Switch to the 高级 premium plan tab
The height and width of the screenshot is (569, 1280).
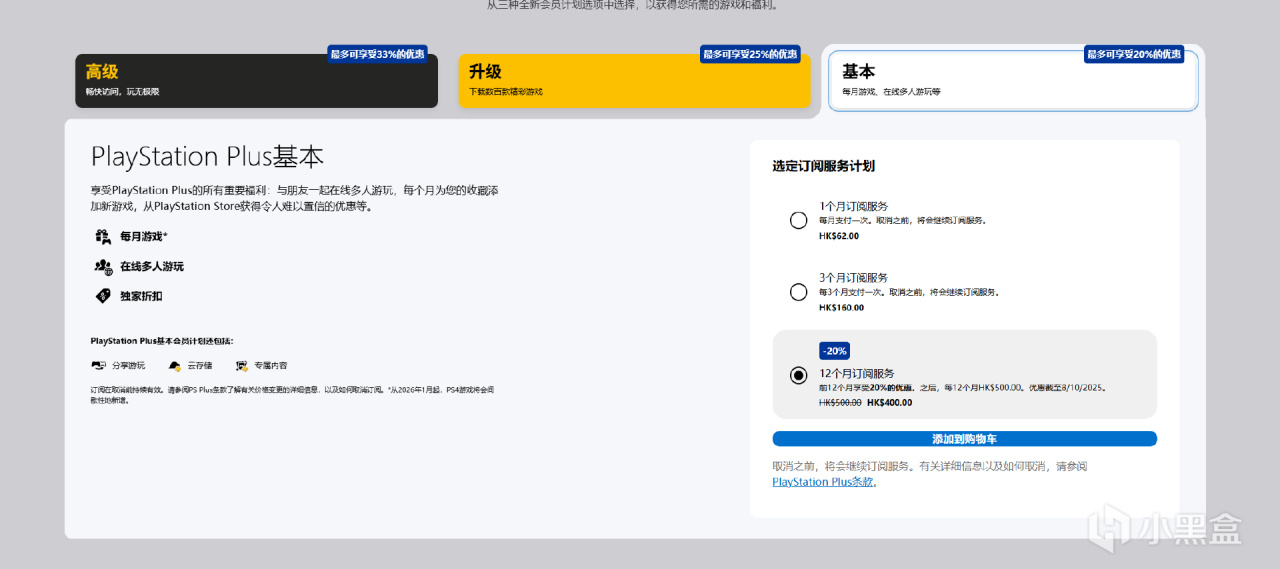[256, 81]
